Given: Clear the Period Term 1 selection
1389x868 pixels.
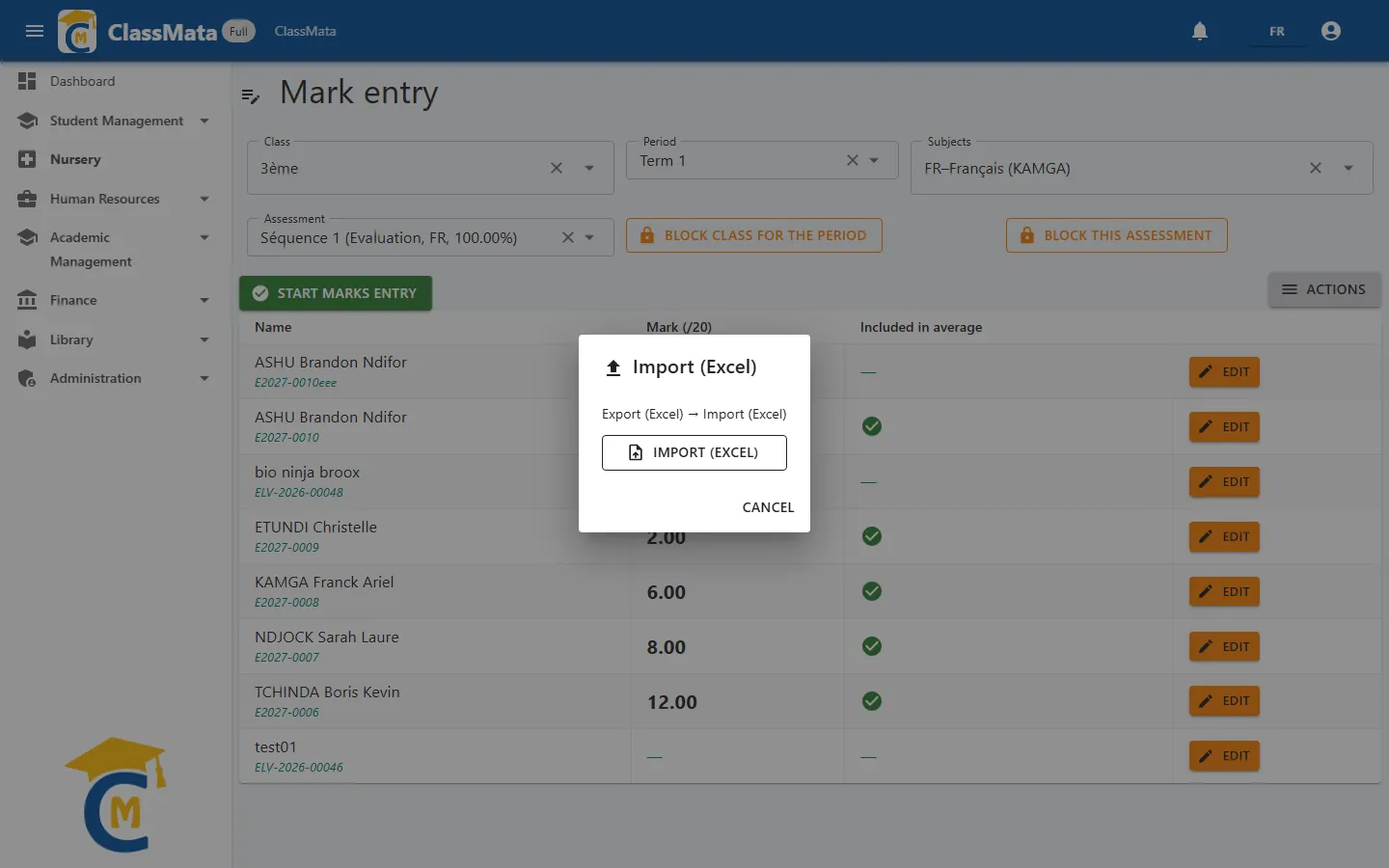Looking at the screenshot, I should click(853, 160).
